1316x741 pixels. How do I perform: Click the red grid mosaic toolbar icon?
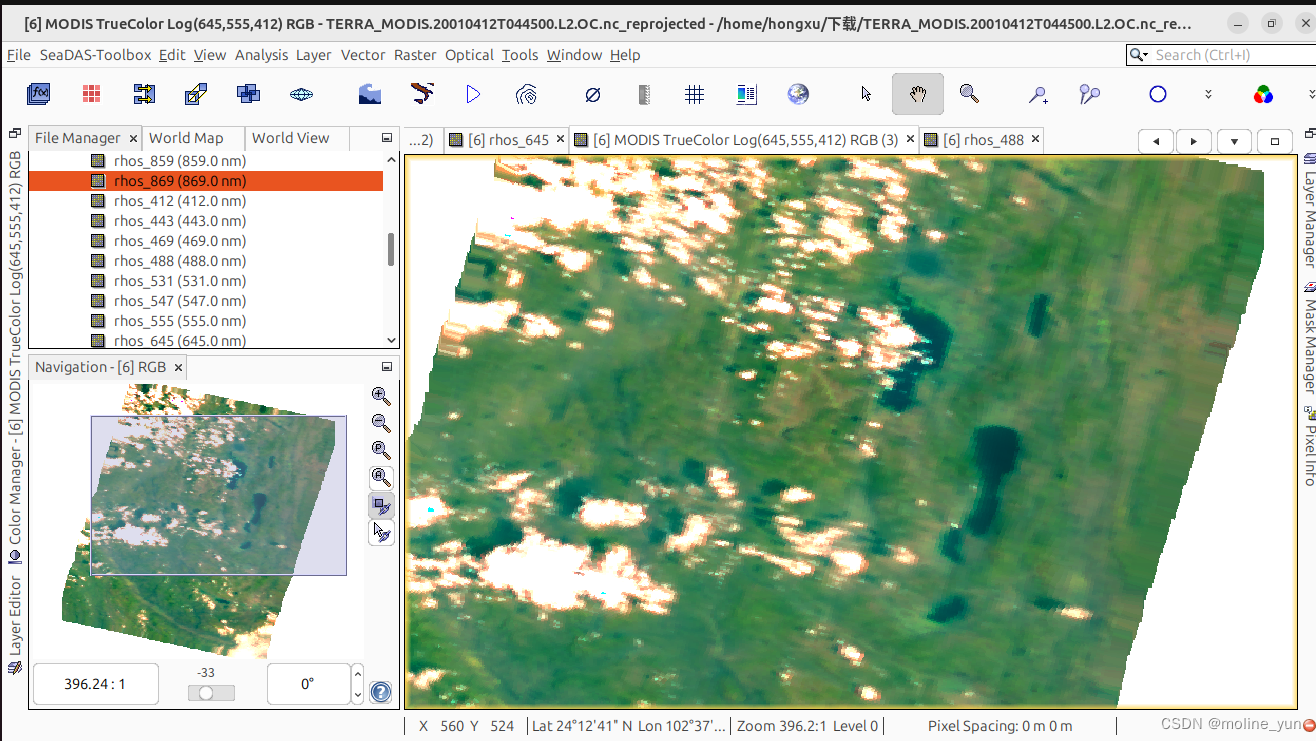click(x=92, y=94)
